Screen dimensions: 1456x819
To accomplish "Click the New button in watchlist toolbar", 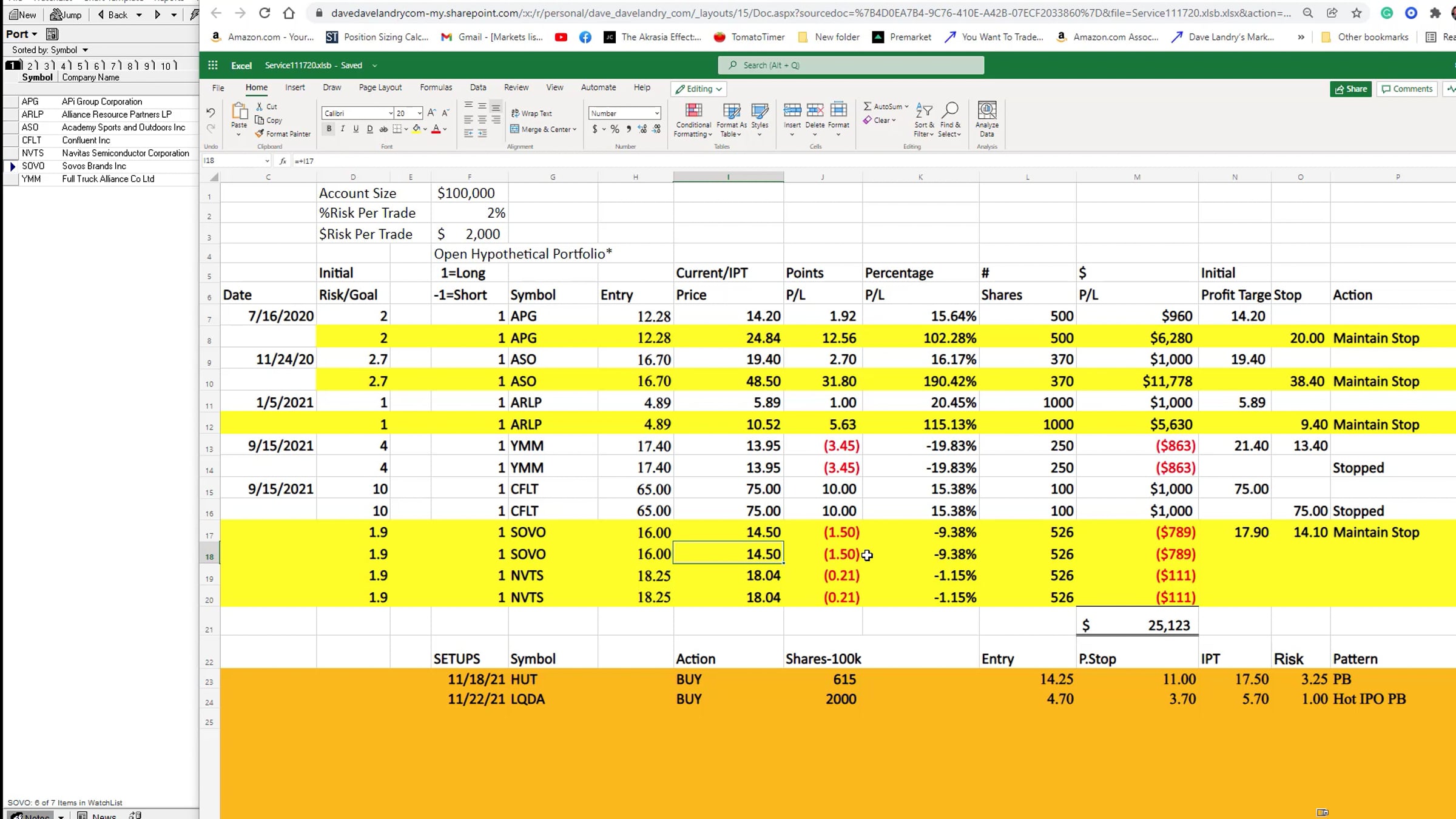I will (23, 15).
